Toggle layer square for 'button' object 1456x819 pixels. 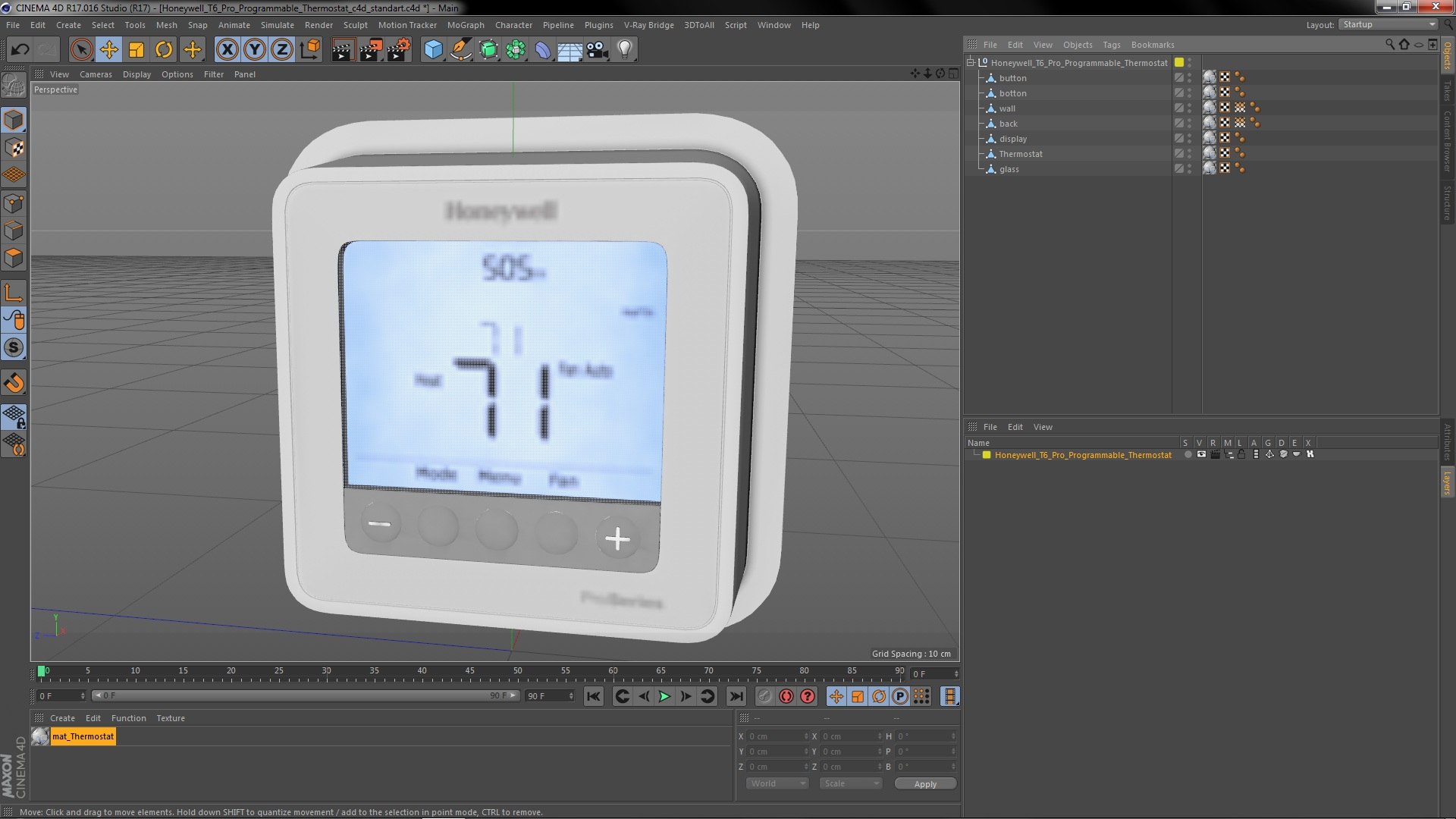pyautogui.click(x=1178, y=78)
